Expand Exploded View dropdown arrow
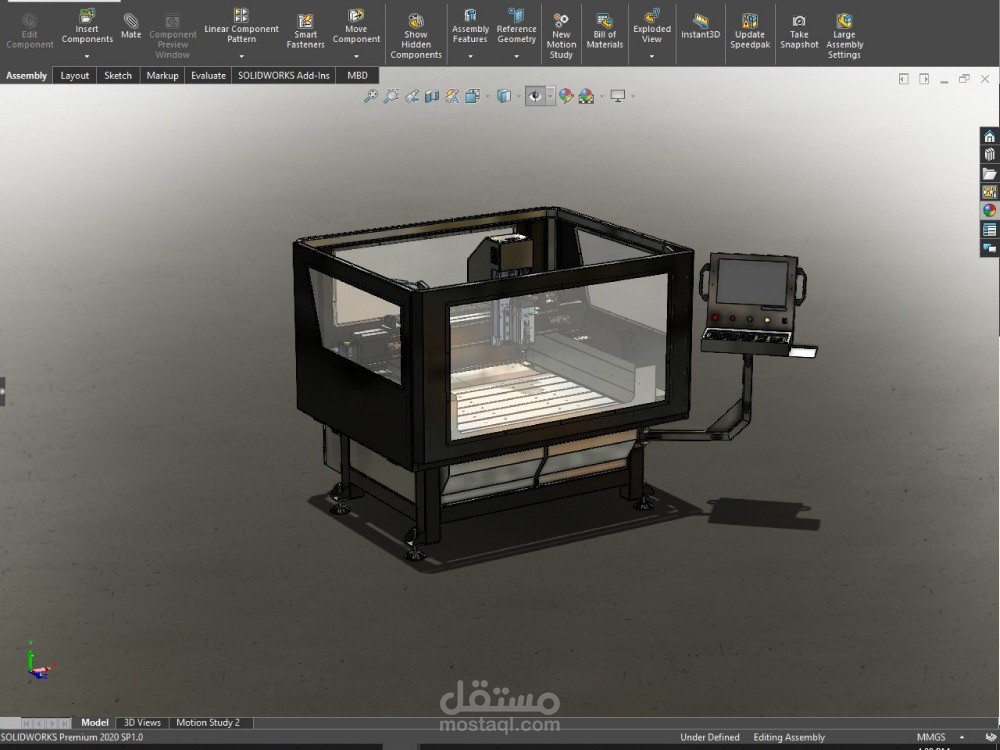The image size is (1000, 750). [x=652, y=56]
